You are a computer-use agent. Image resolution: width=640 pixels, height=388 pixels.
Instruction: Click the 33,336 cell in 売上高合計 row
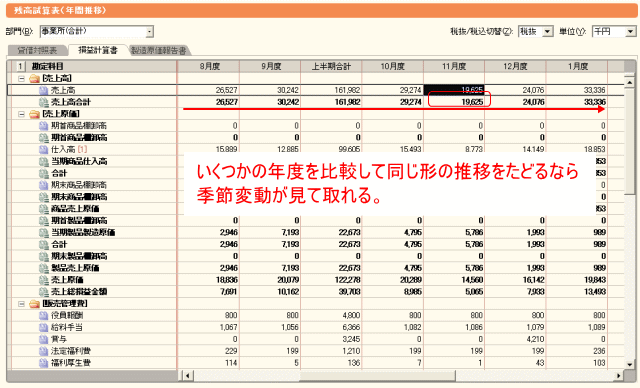tap(577, 102)
